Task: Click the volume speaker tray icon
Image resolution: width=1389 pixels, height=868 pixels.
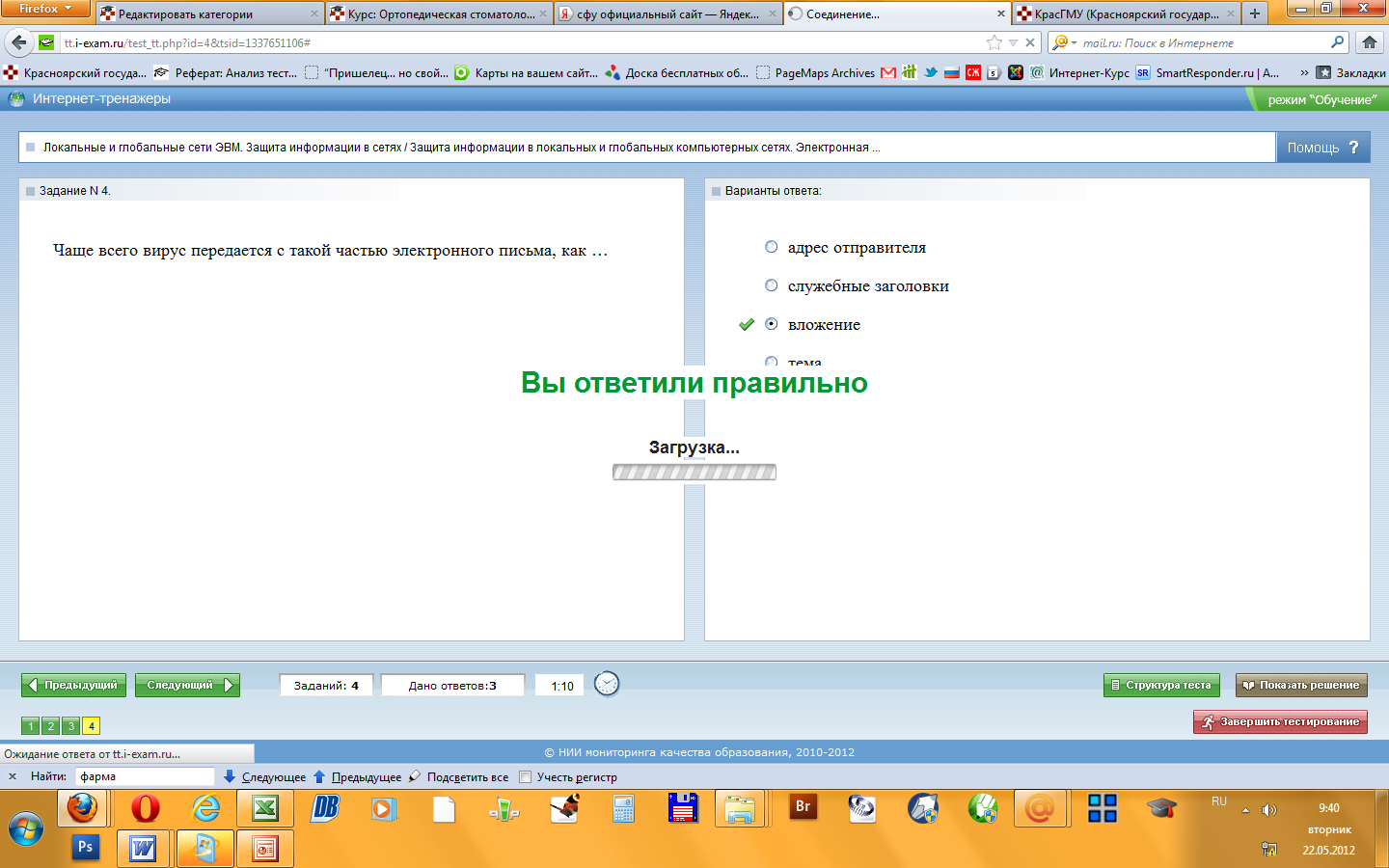Action: coord(1269,809)
